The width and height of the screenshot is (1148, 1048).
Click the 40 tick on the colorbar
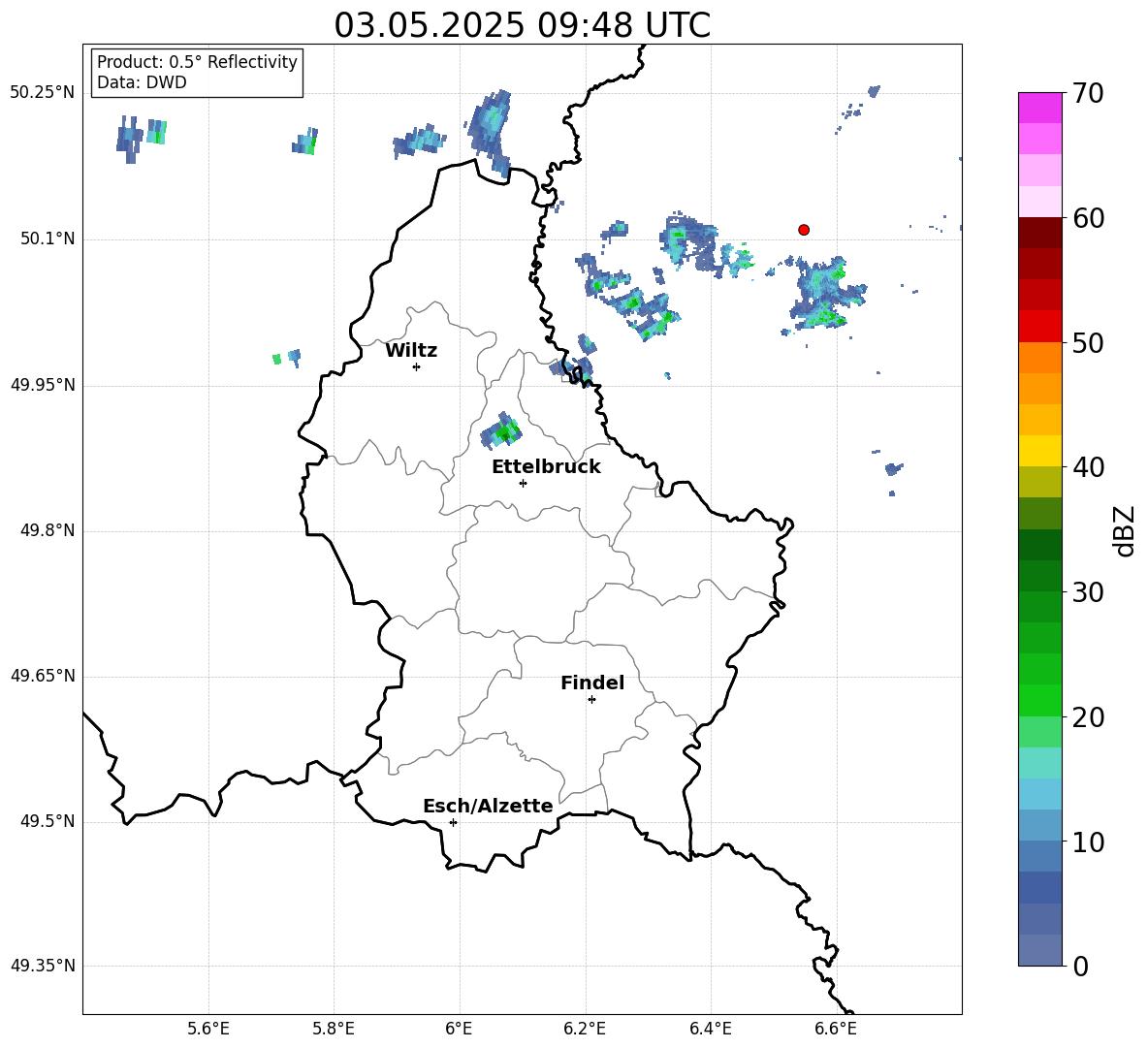pyautogui.click(x=1088, y=467)
